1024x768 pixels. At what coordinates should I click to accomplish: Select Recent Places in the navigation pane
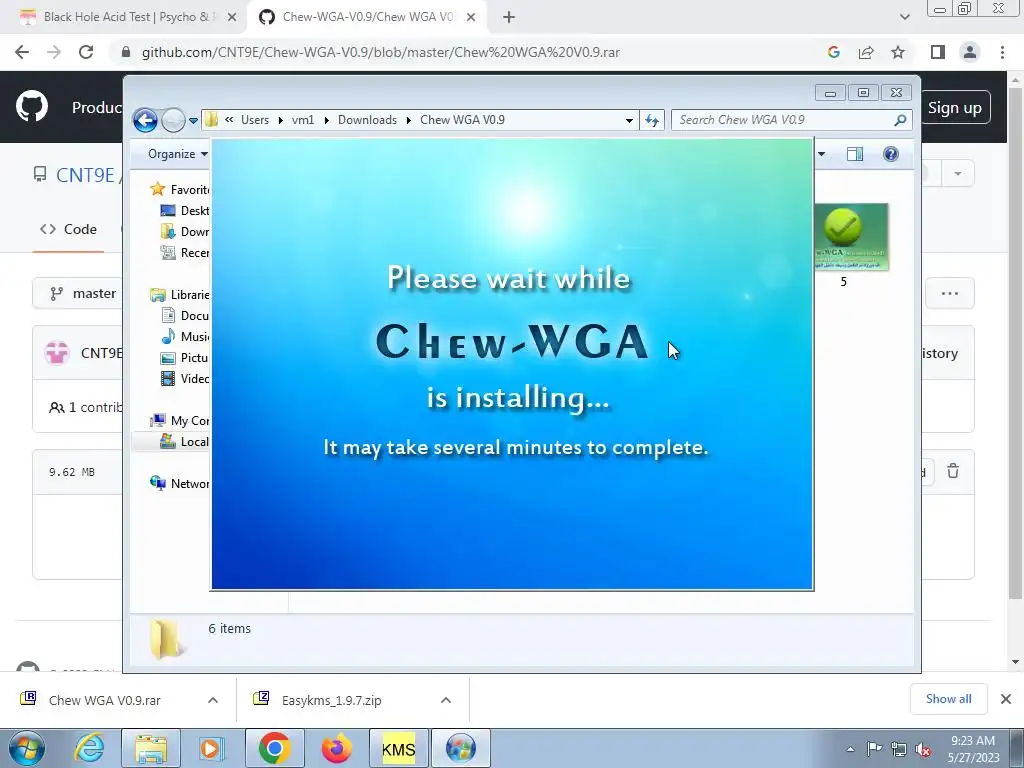tap(185, 253)
